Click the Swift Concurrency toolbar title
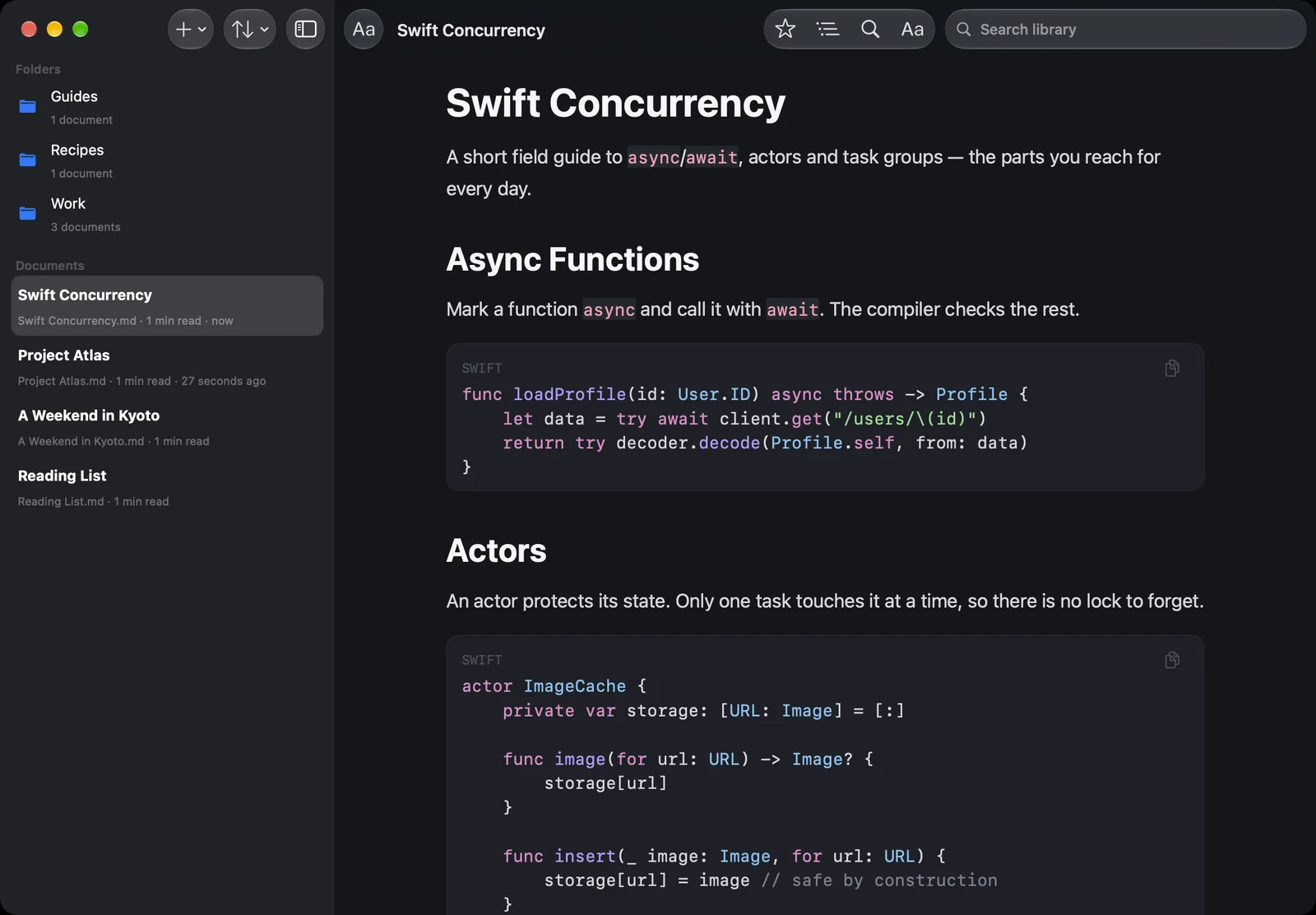Viewport: 1316px width, 915px height. (470, 30)
